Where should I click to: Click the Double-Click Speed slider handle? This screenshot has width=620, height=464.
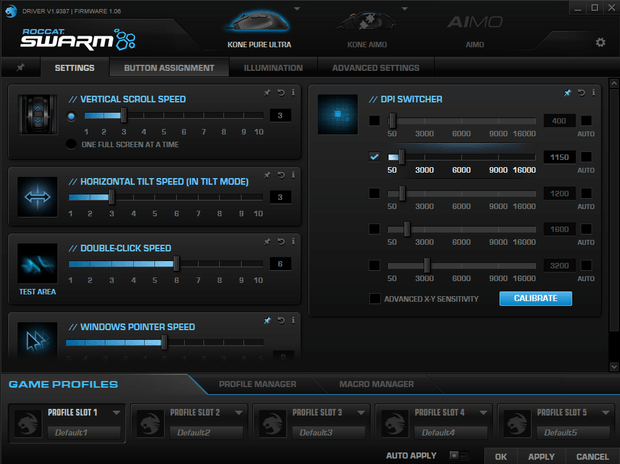pyautogui.click(x=176, y=263)
